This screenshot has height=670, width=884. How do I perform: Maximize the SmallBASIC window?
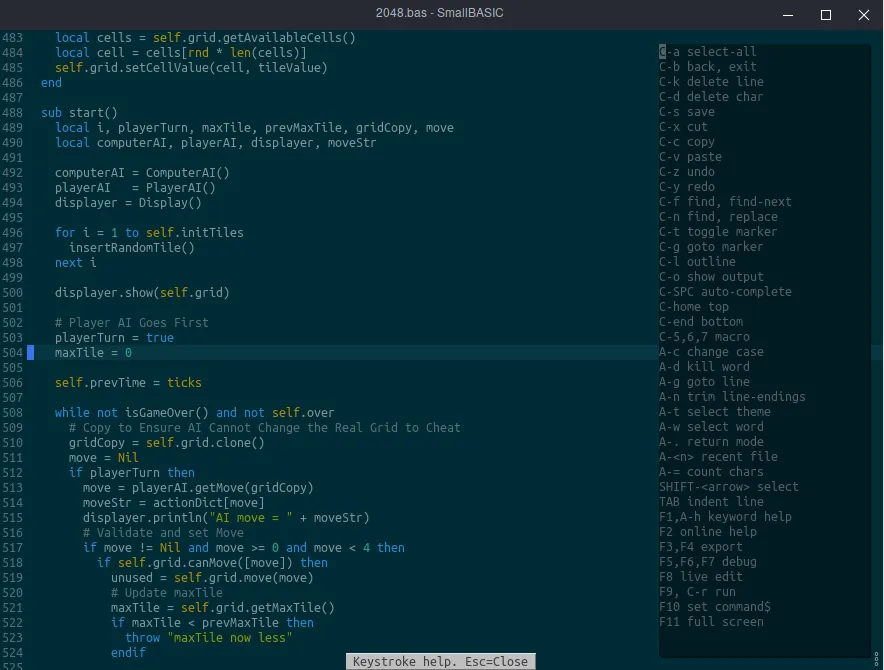[x=826, y=15]
